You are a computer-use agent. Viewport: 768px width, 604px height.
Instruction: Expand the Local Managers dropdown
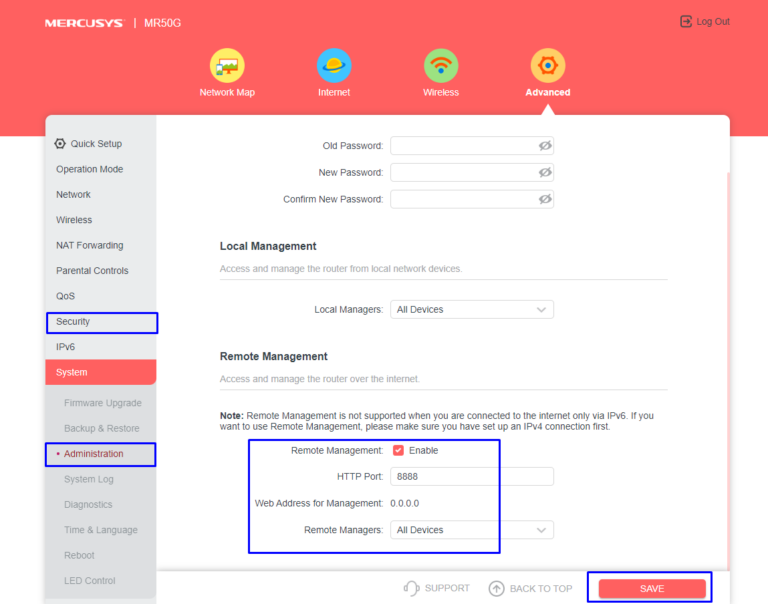(471, 310)
